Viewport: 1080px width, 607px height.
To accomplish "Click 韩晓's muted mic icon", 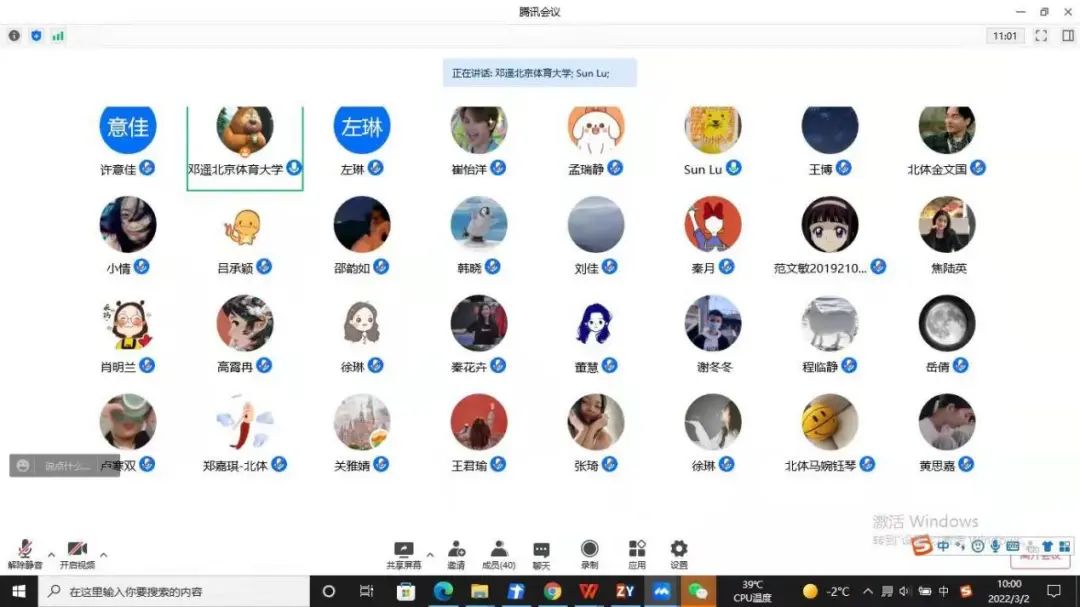I will (x=492, y=267).
